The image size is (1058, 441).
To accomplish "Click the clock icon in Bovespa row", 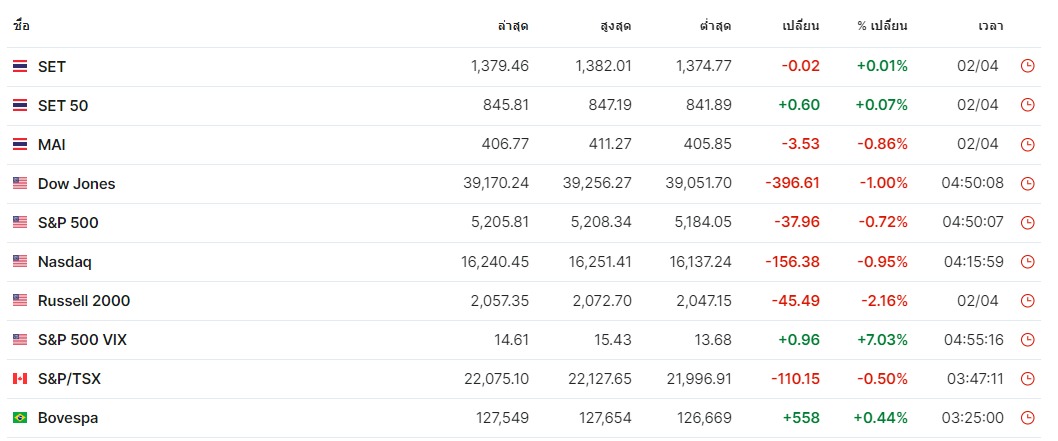I will click(x=1028, y=418).
